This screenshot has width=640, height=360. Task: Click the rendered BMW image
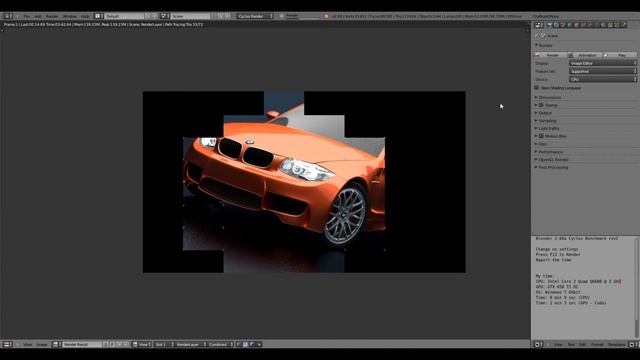pyautogui.click(x=304, y=182)
